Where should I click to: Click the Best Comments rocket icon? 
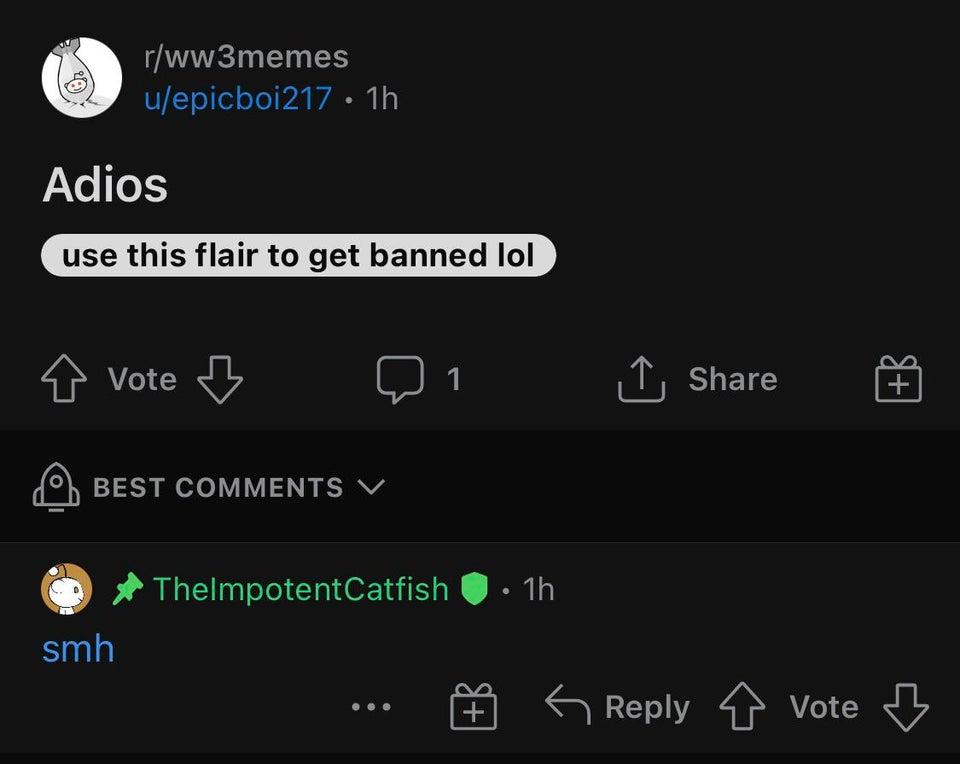(57, 488)
